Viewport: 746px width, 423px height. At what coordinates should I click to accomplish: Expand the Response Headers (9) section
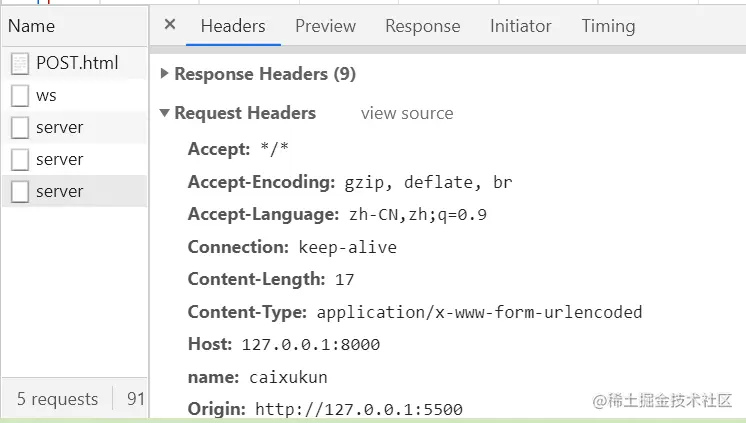[165, 74]
